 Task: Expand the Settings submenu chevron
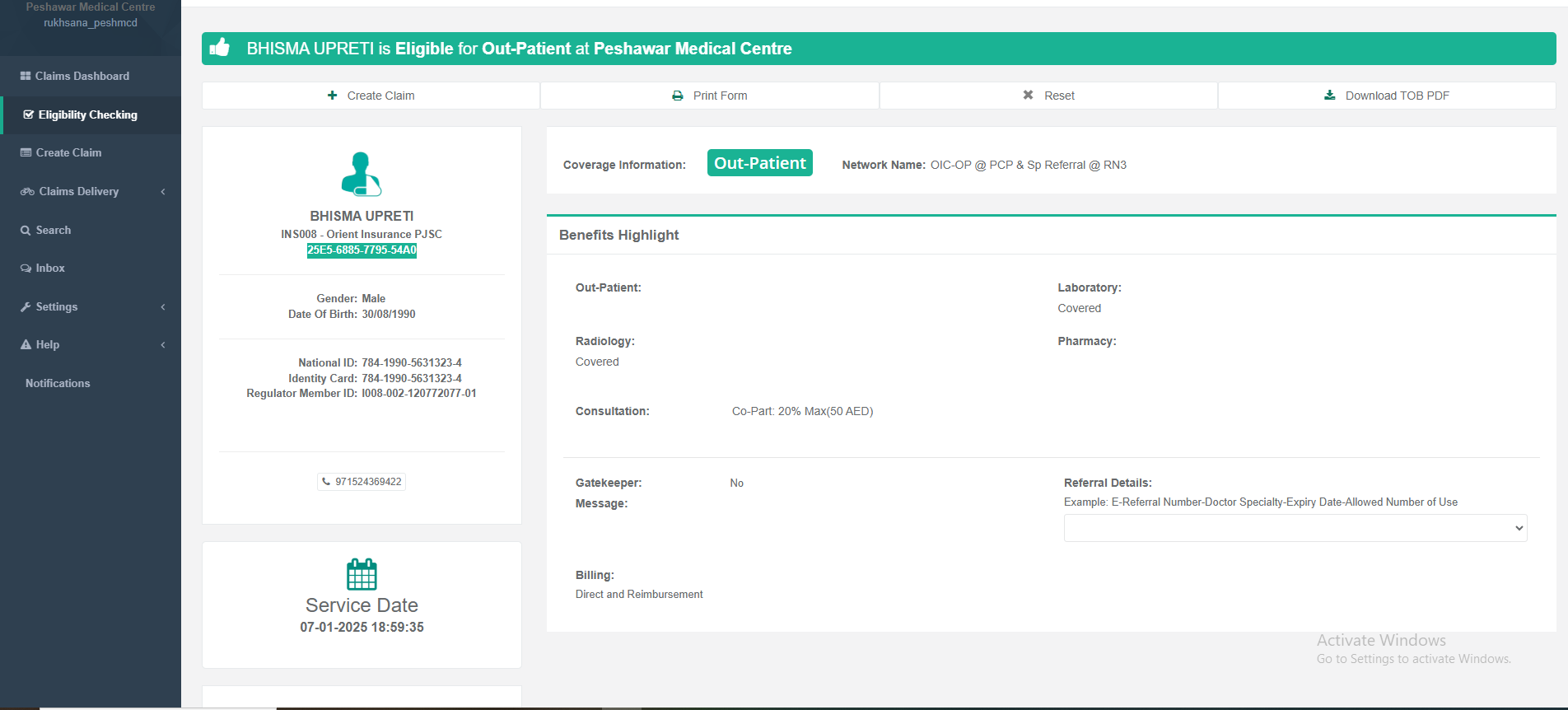[163, 307]
